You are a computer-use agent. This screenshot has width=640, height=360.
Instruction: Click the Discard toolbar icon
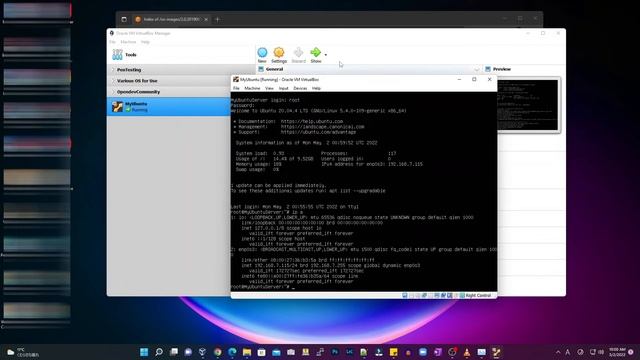[298, 52]
